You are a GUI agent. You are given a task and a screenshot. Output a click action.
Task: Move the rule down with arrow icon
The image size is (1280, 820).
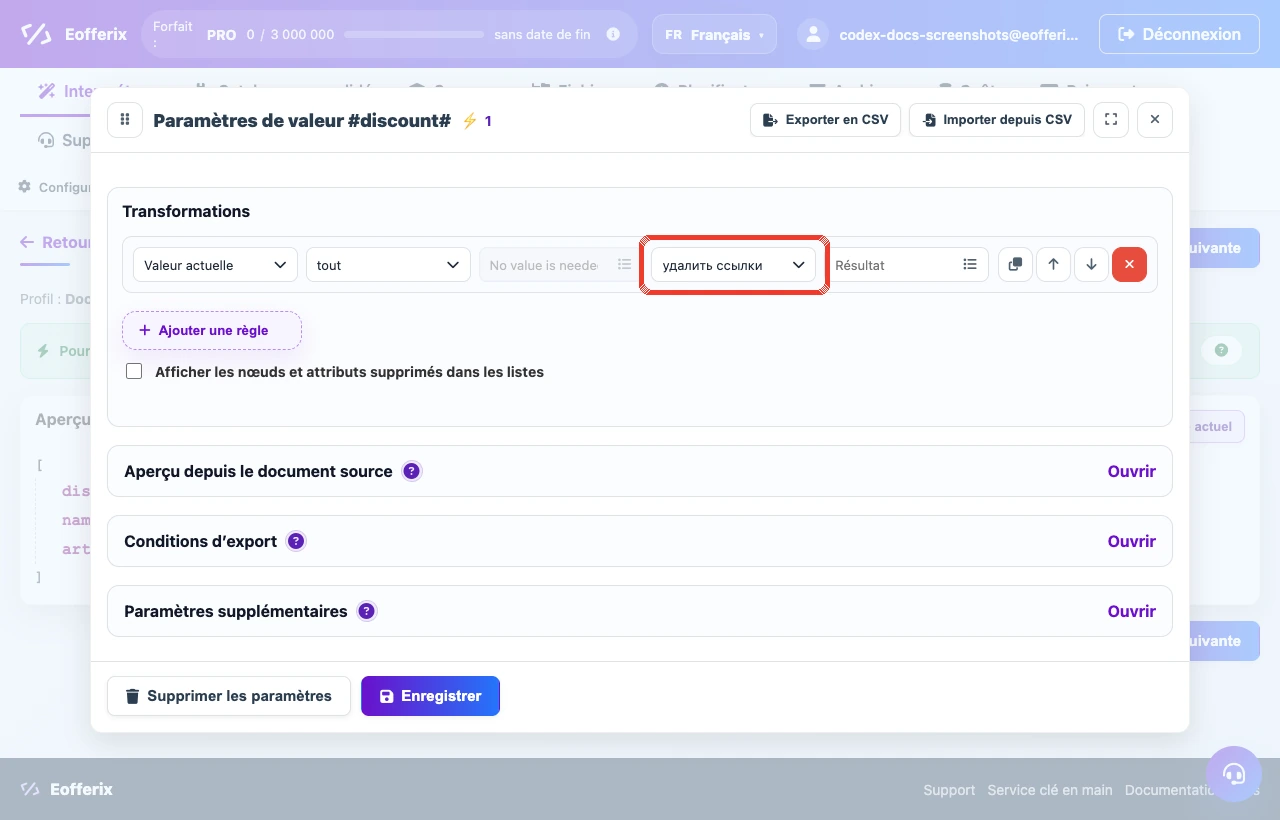tap(1091, 265)
